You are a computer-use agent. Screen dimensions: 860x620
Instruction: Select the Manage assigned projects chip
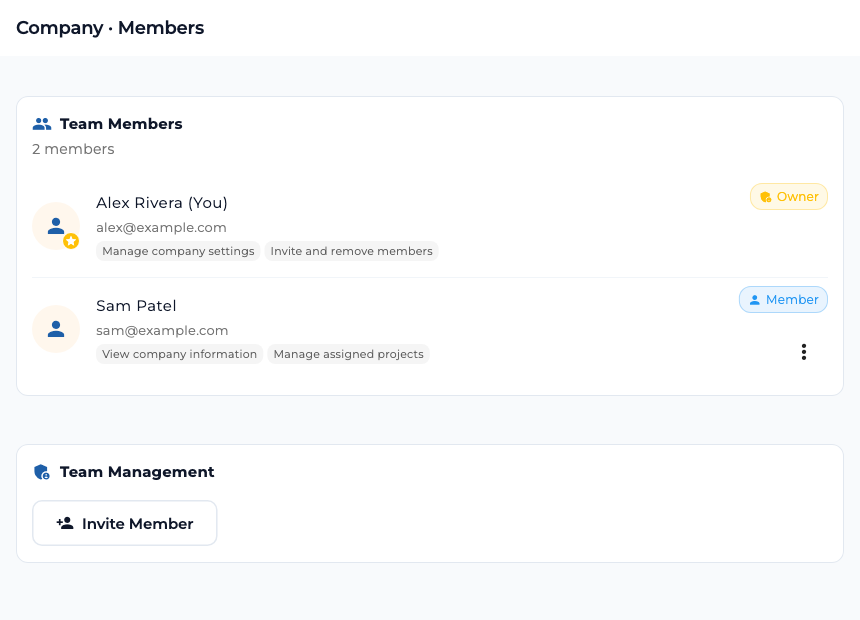348,354
